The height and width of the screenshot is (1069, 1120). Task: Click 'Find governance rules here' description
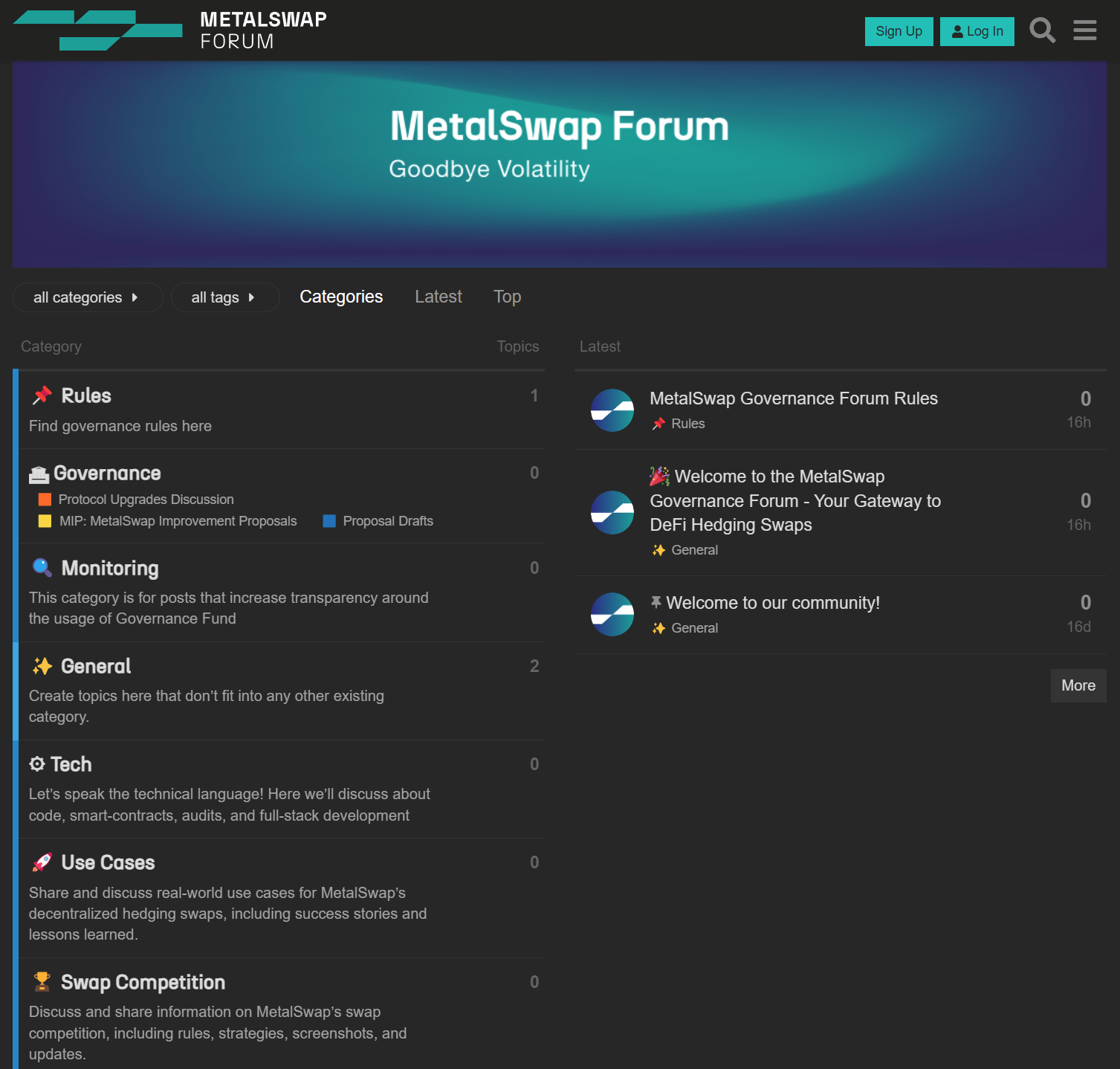(120, 426)
